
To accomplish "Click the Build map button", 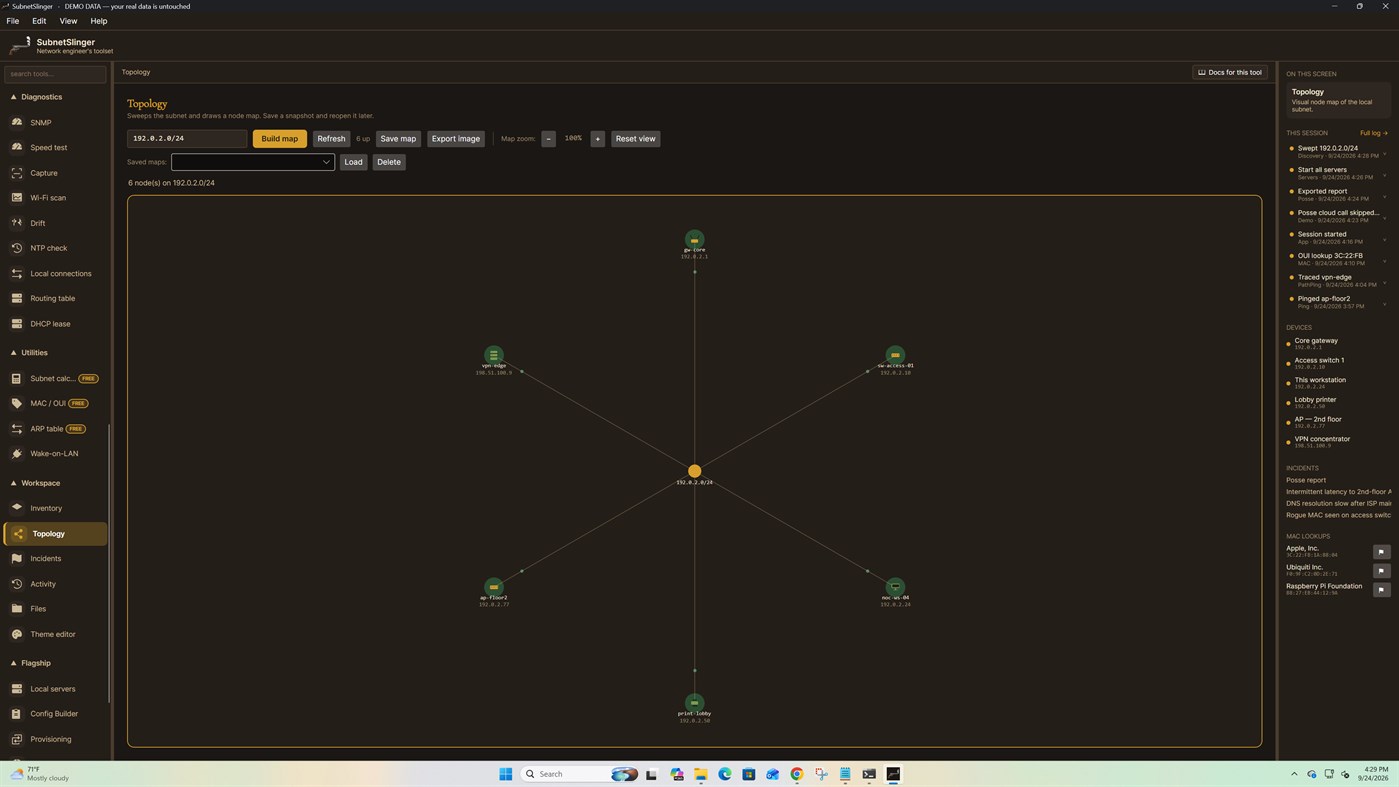I will [280, 139].
